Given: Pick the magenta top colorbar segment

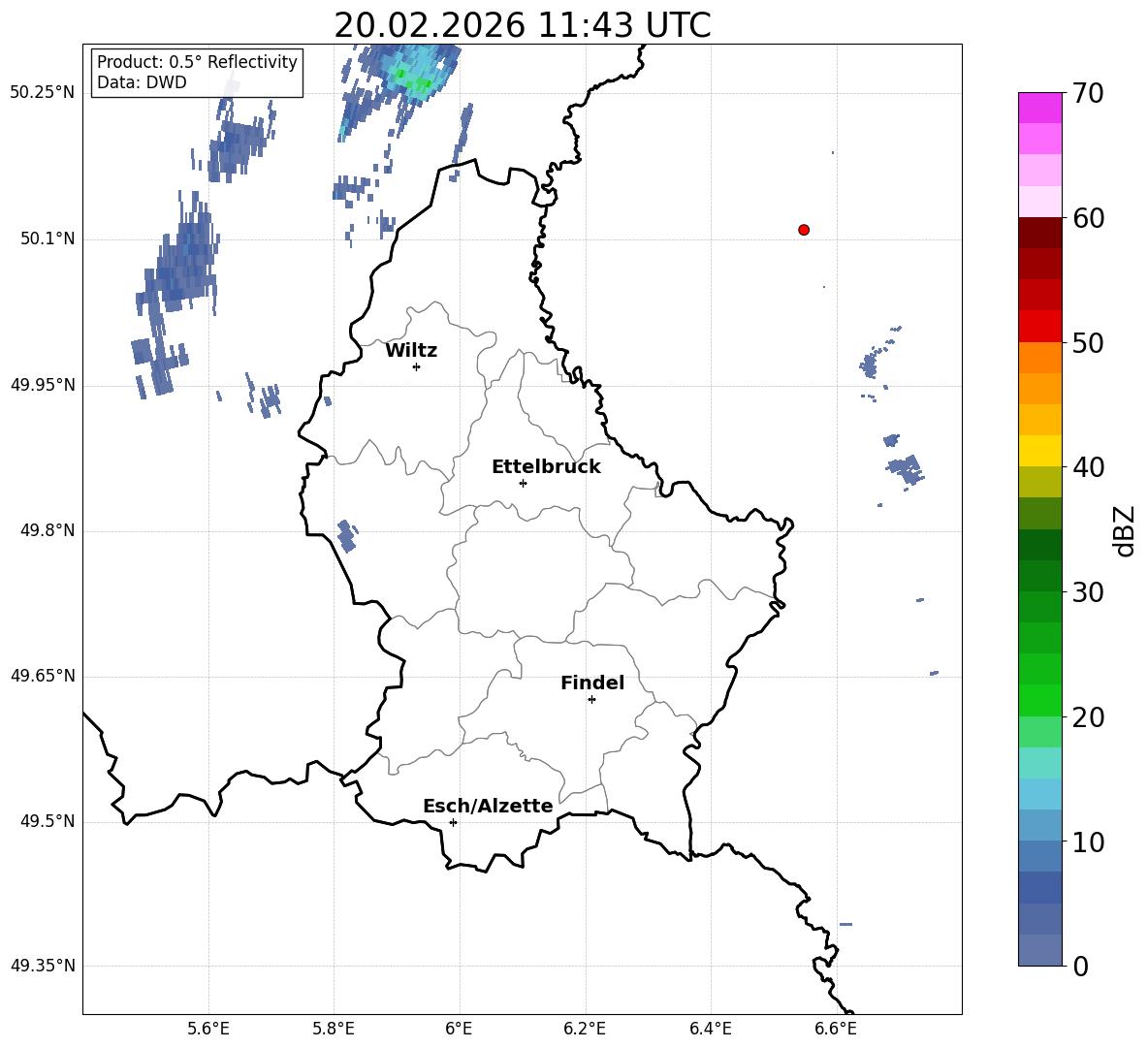Looking at the screenshot, I should click(1040, 108).
